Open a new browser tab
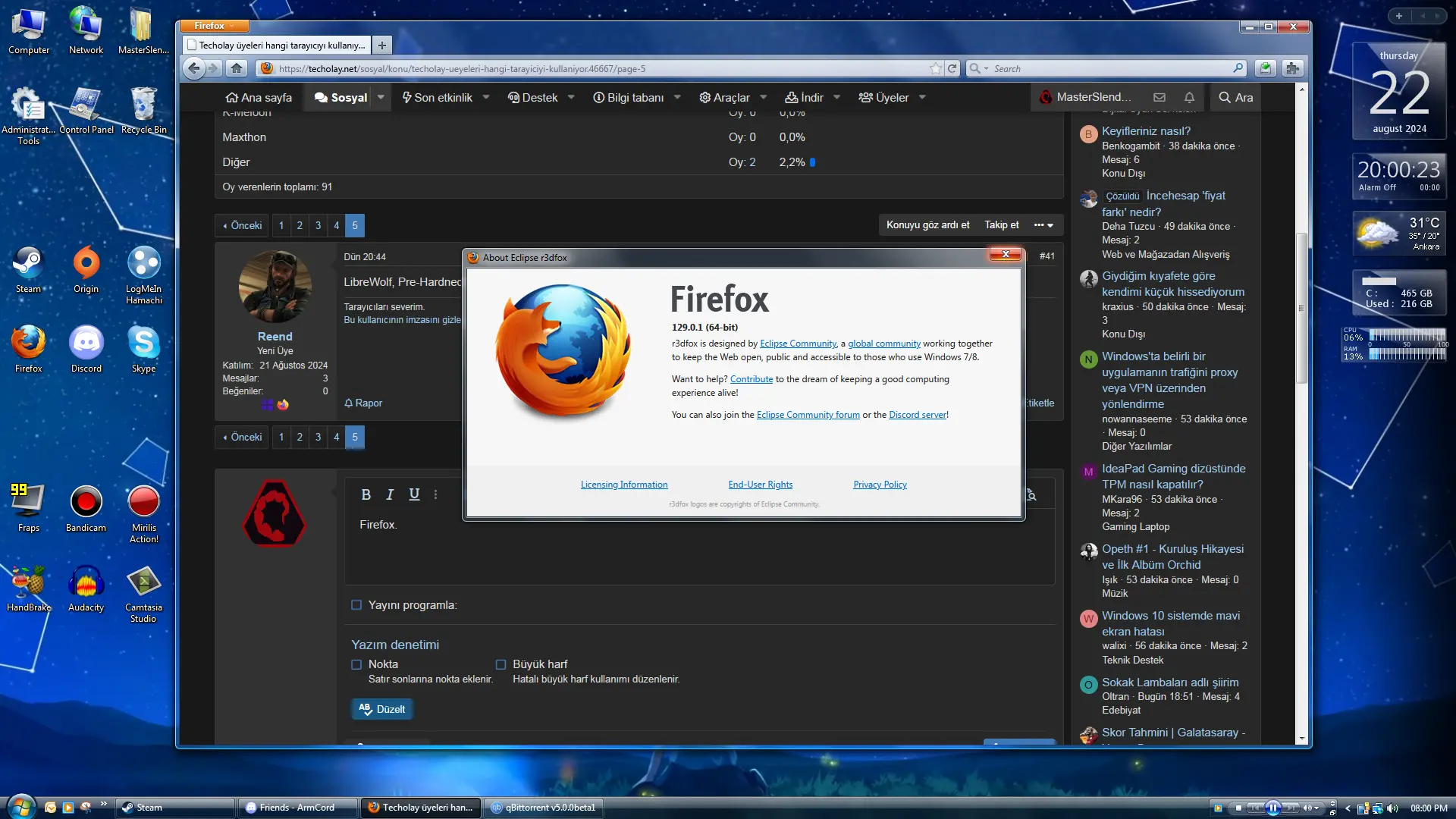This screenshot has height=819, width=1456. click(382, 45)
